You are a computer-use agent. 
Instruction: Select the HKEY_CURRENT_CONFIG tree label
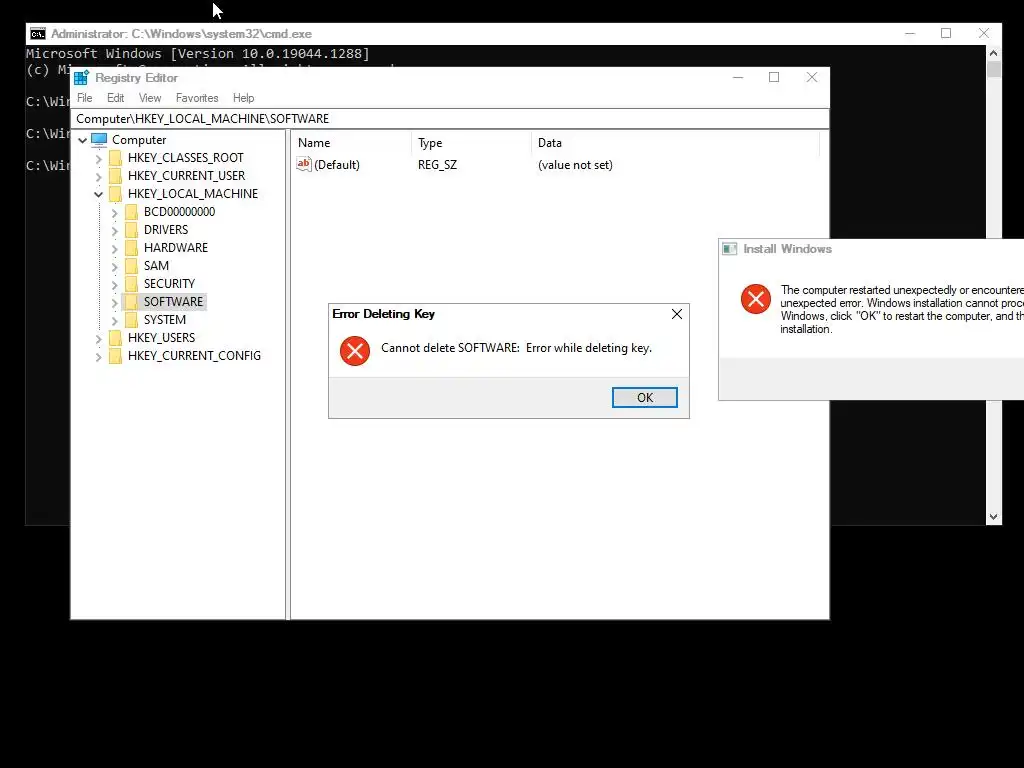pyautogui.click(x=194, y=356)
